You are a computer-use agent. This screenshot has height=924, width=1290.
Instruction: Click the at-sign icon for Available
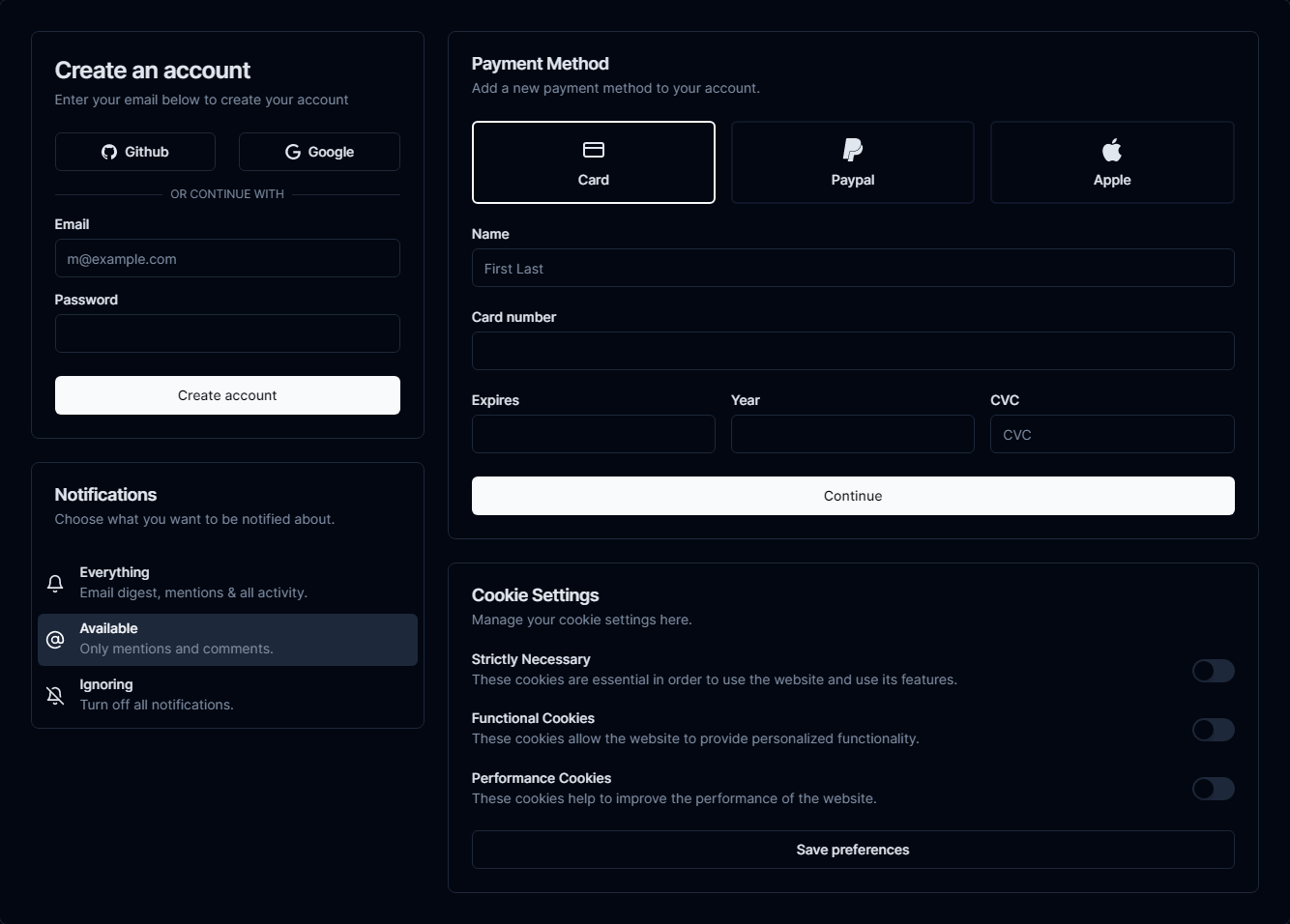pyautogui.click(x=55, y=640)
